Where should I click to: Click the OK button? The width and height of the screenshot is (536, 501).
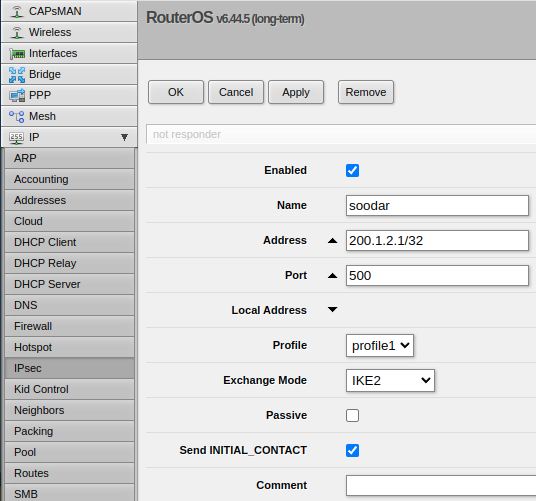(x=176, y=92)
